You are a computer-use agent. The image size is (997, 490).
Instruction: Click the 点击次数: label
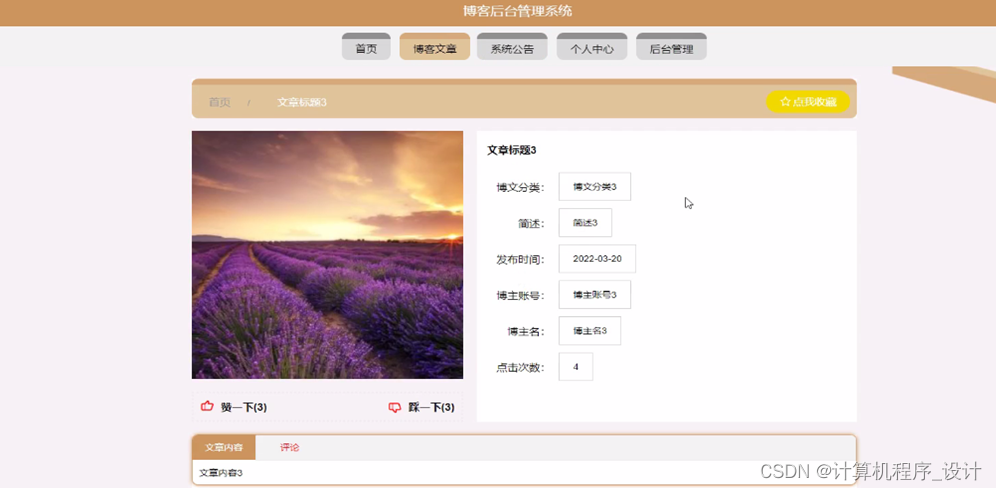coord(520,367)
